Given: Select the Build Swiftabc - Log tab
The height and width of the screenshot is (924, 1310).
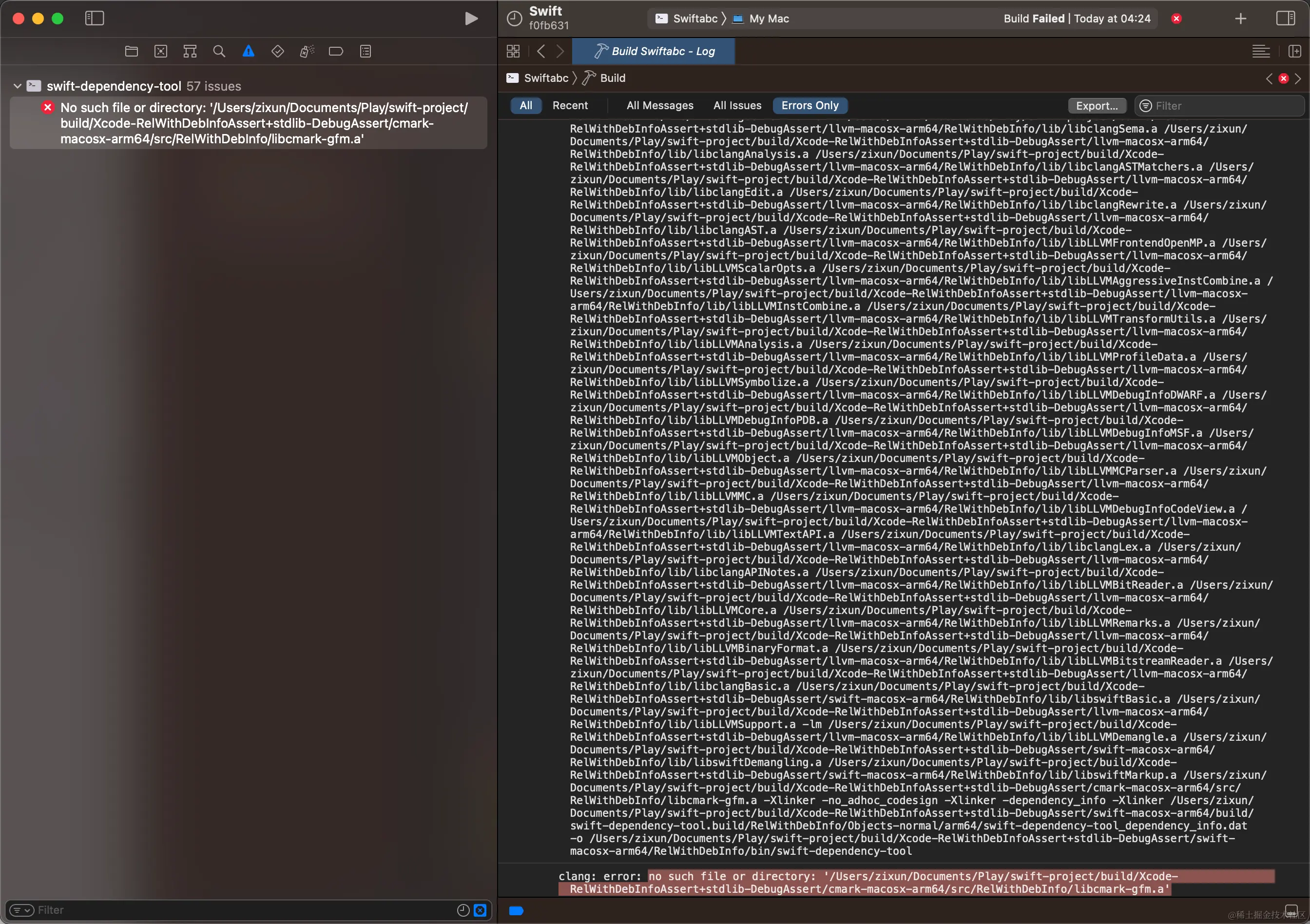Looking at the screenshot, I should (x=653, y=51).
